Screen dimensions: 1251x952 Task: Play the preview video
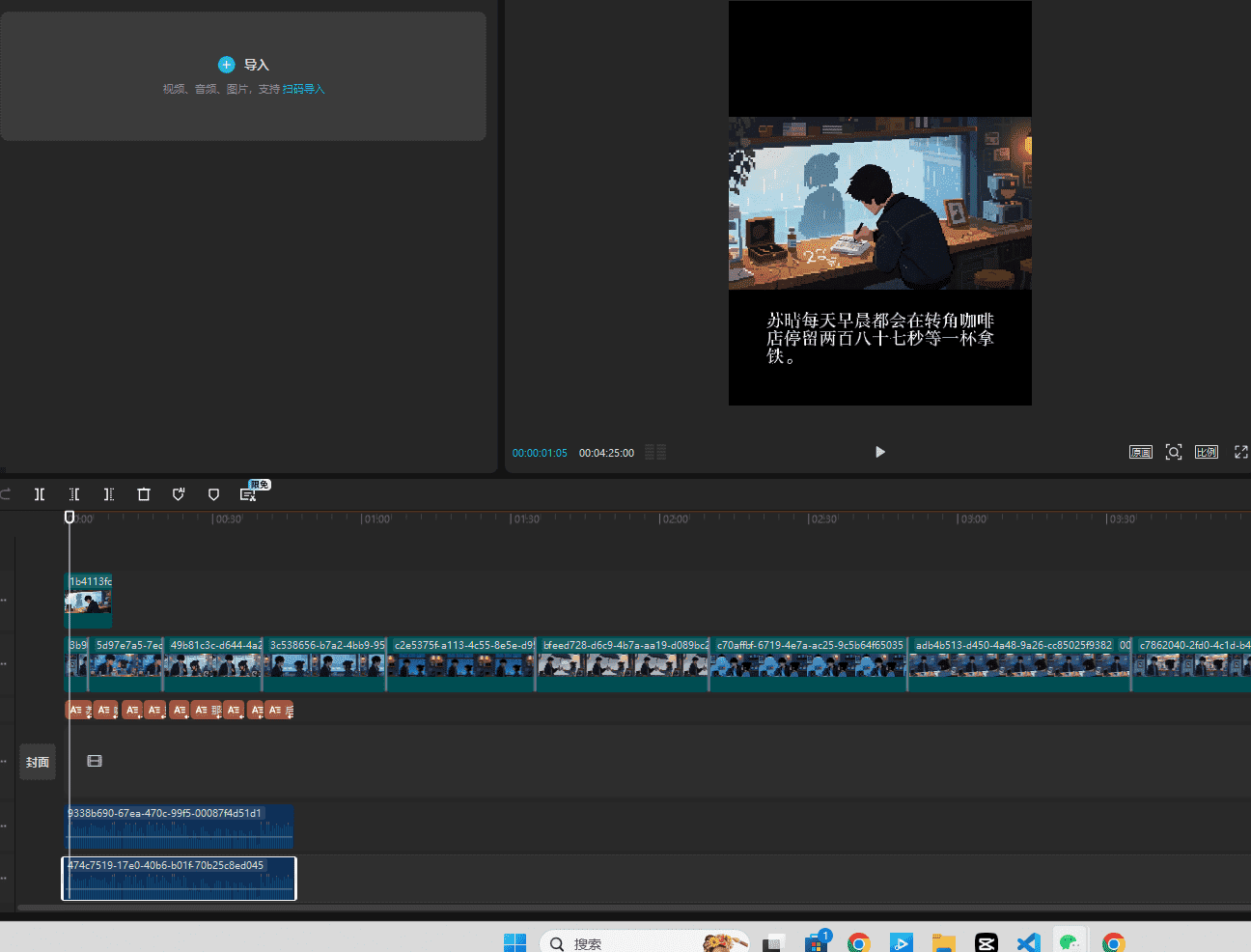(x=879, y=452)
